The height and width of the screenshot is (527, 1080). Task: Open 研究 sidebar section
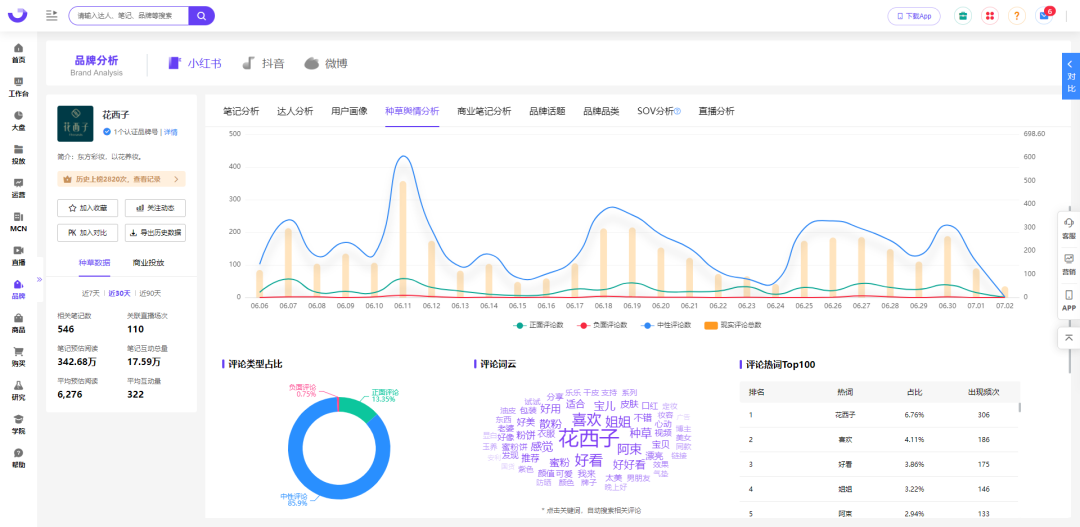(19, 391)
